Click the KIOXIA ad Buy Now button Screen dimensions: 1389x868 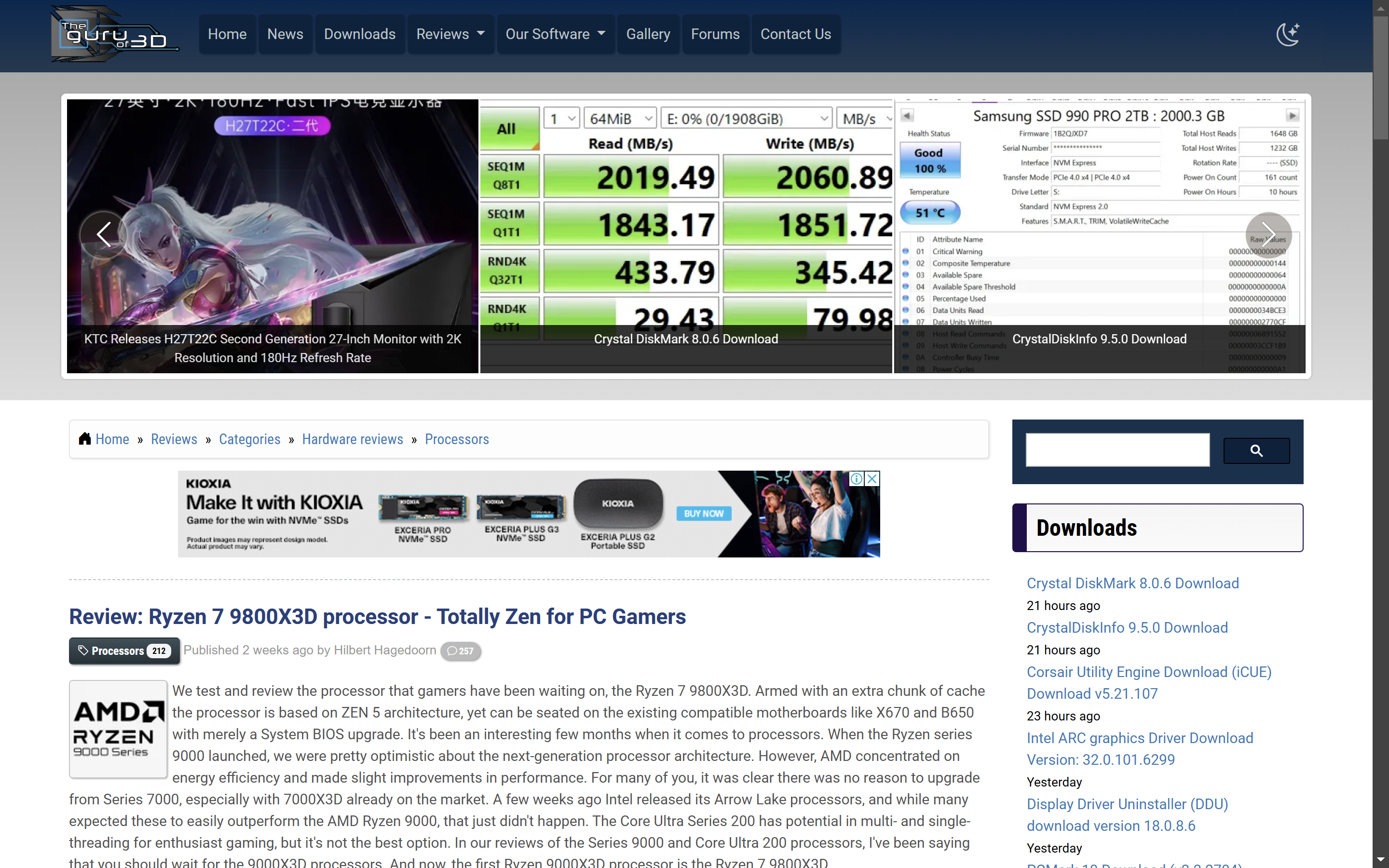coord(704,513)
